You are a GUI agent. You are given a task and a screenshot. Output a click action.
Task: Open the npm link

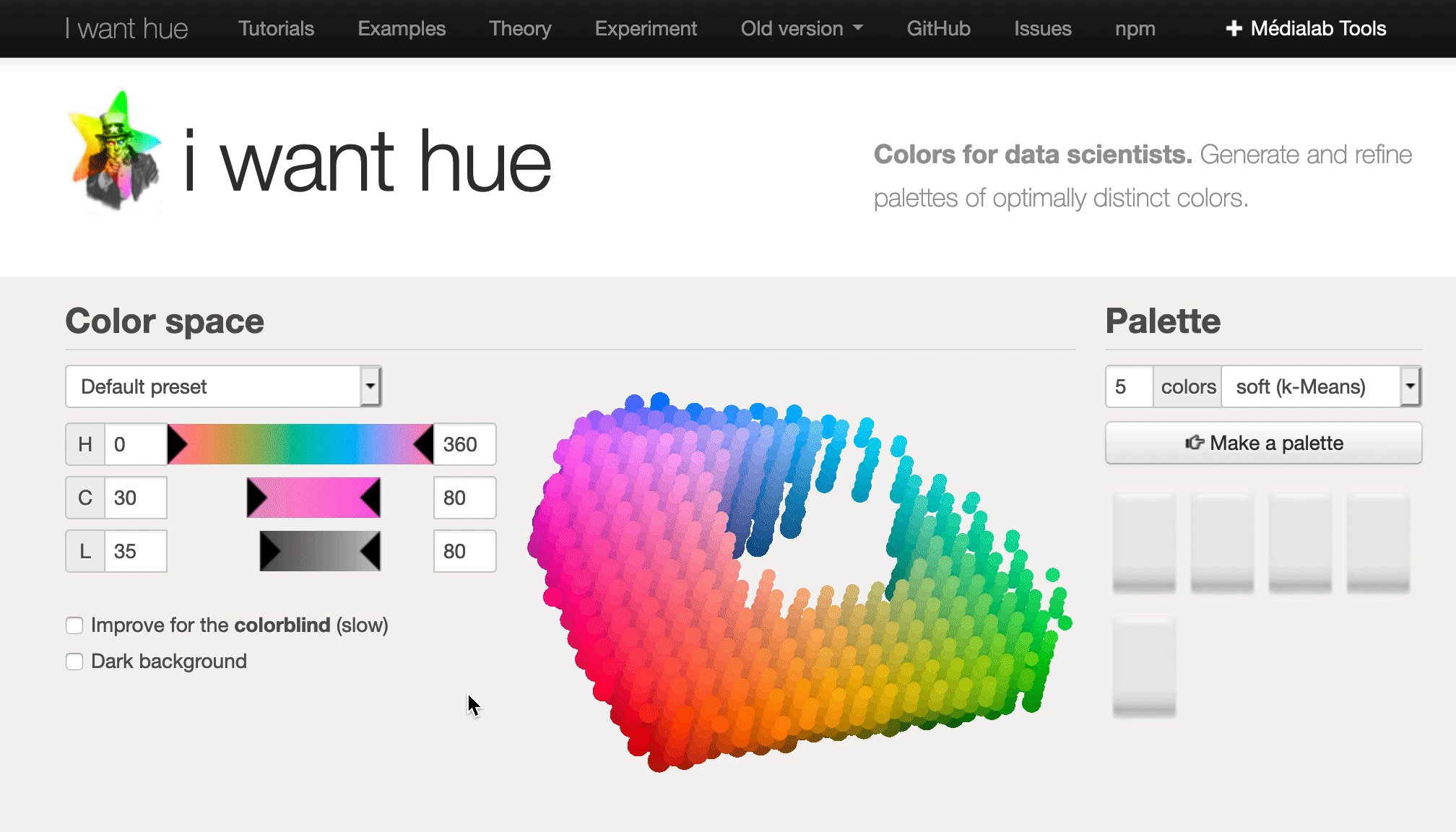click(x=1135, y=29)
